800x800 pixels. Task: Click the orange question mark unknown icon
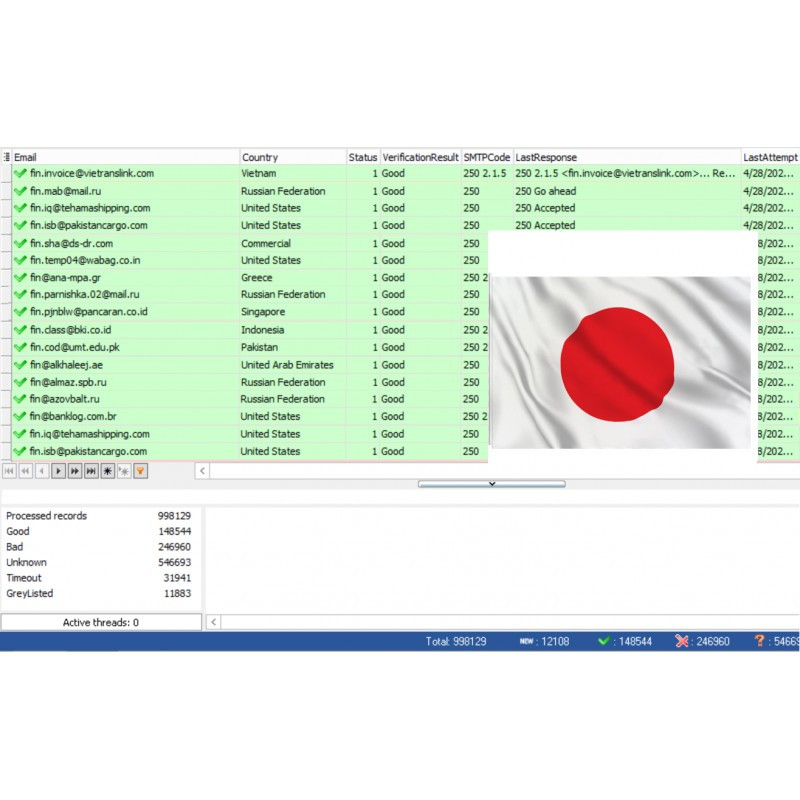[x=759, y=641]
